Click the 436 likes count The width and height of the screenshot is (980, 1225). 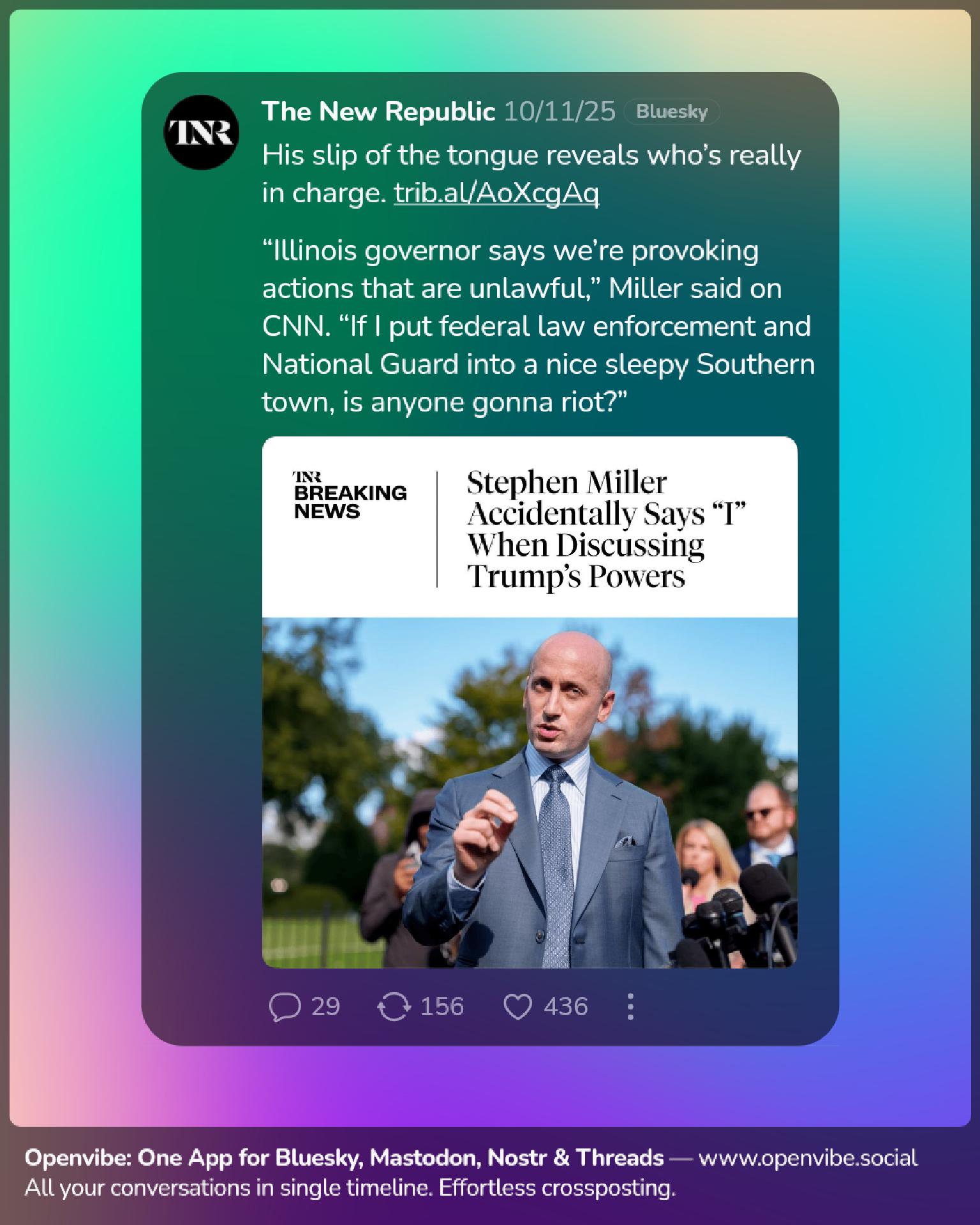pyautogui.click(x=566, y=1007)
